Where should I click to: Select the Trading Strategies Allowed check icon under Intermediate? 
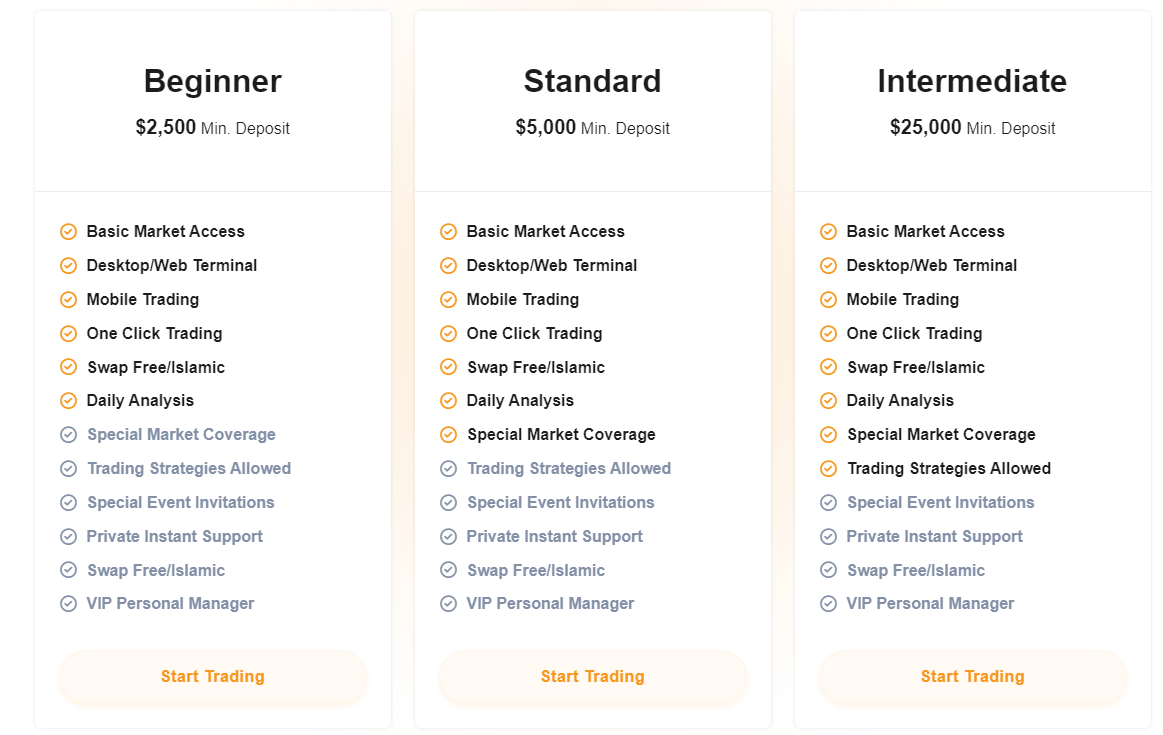828,468
